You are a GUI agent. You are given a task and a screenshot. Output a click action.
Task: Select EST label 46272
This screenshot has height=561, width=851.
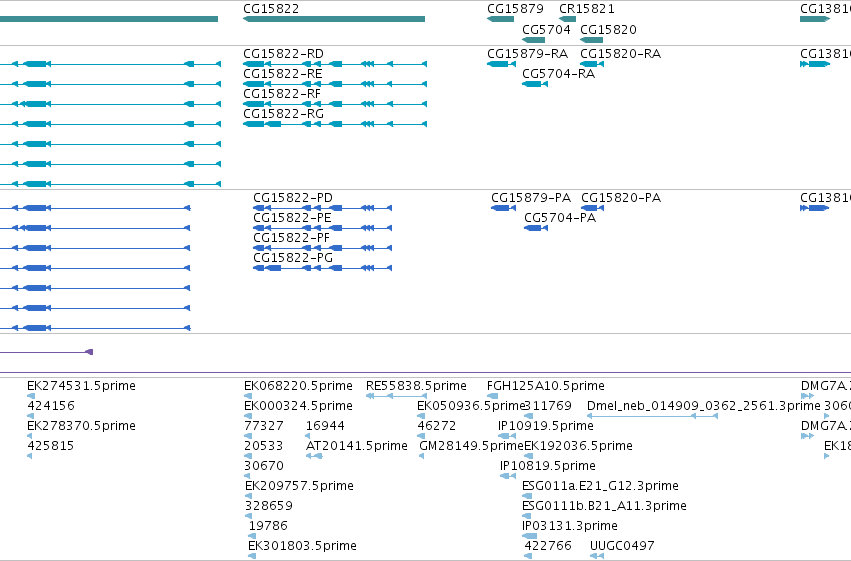pyautogui.click(x=437, y=426)
